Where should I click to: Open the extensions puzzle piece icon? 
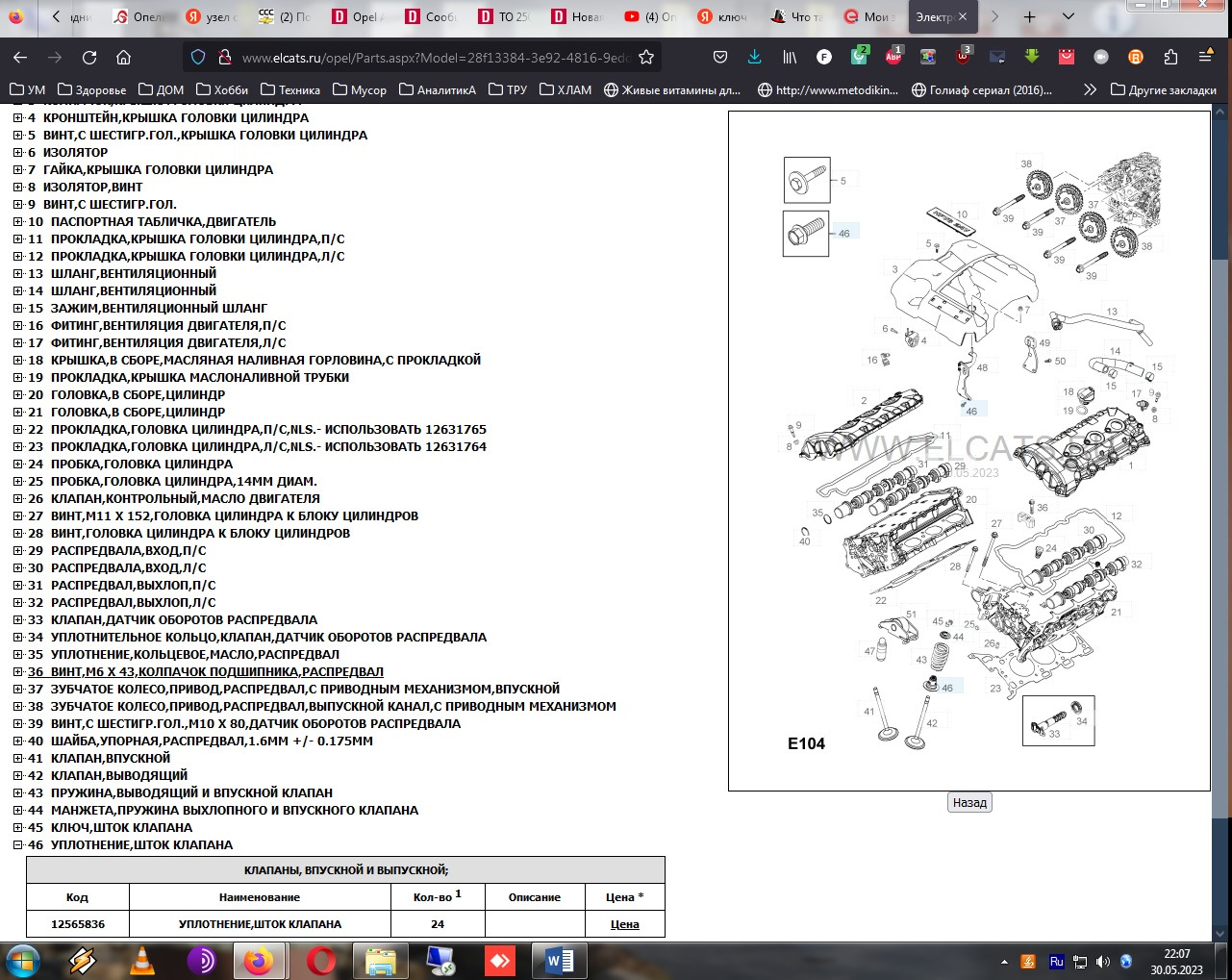1170,58
